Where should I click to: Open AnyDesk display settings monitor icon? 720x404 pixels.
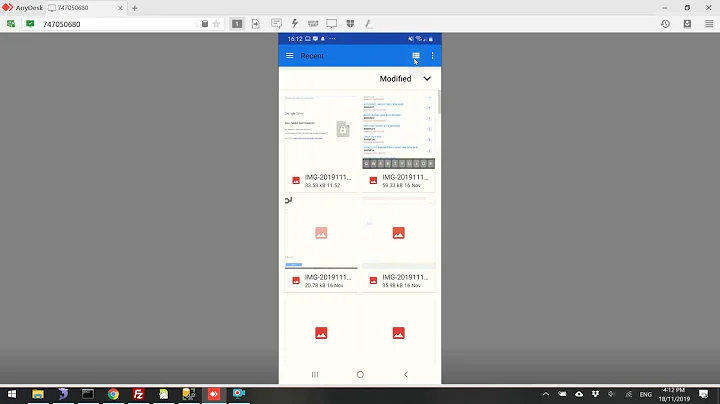coord(332,23)
